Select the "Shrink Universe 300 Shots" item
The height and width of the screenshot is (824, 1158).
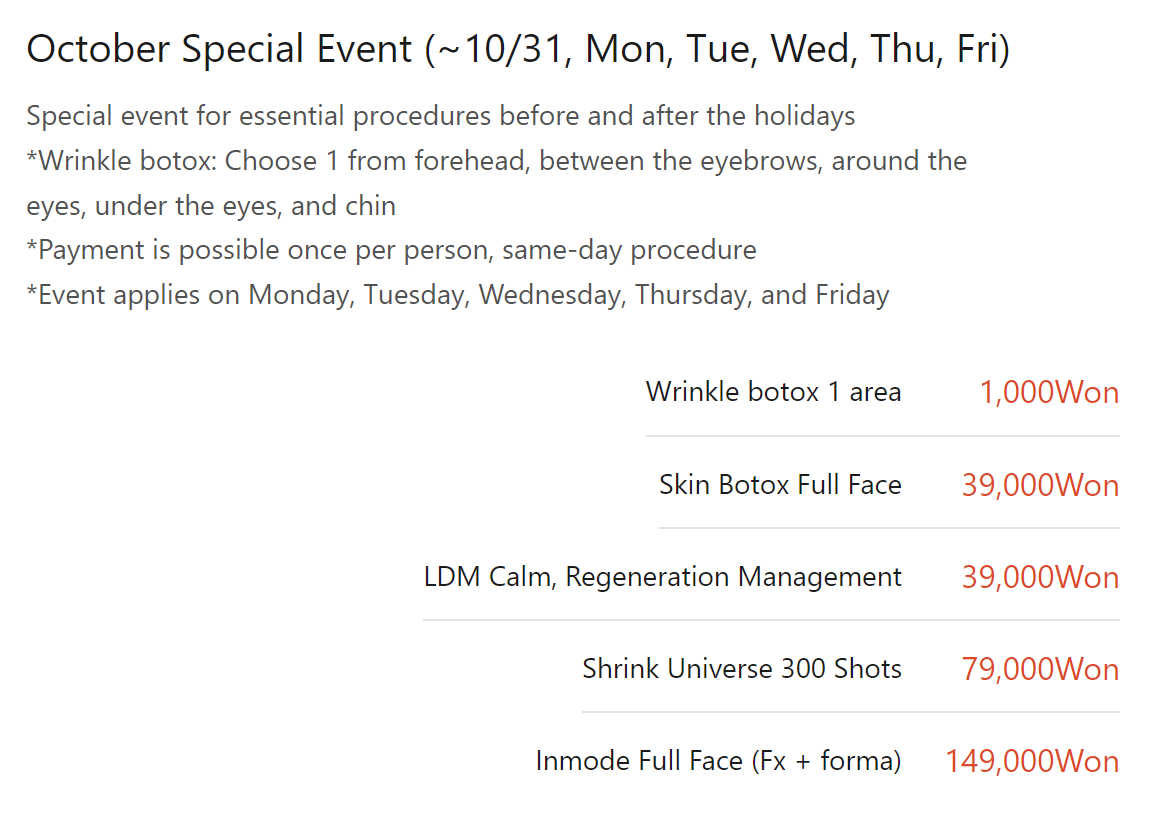click(742, 669)
